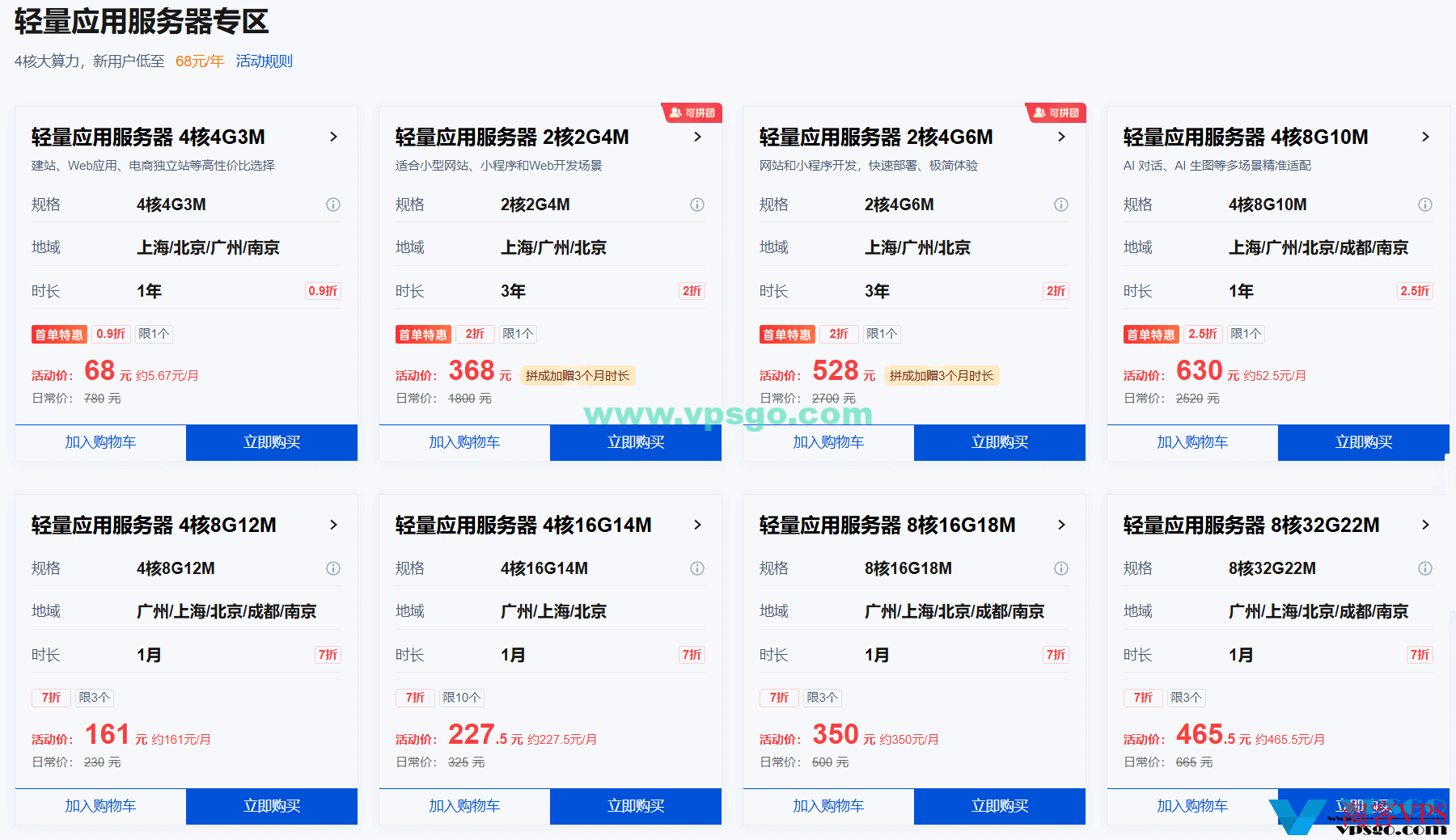Image resolution: width=1456 pixels, height=840 pixels.
Task: Open the 活动规则 link
Action: coord(264,61)
